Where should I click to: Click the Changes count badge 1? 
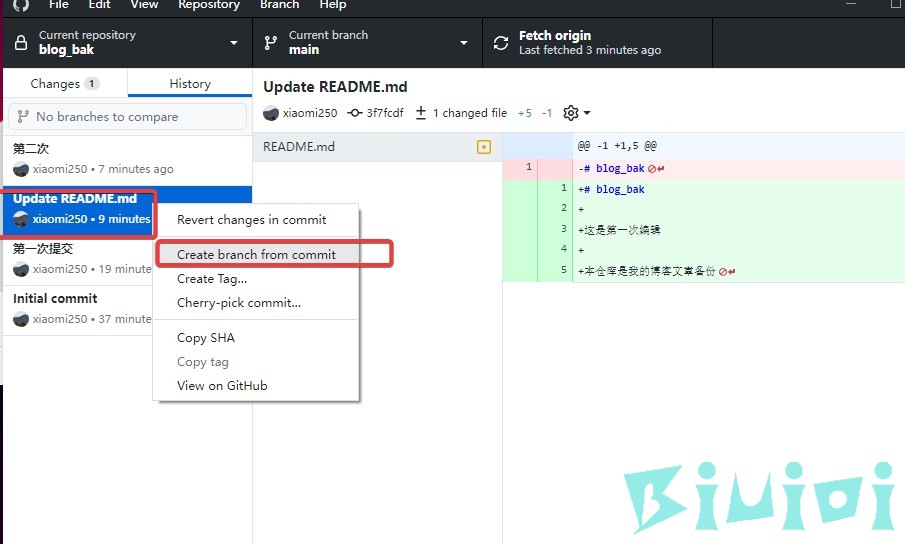click(91, 84)
